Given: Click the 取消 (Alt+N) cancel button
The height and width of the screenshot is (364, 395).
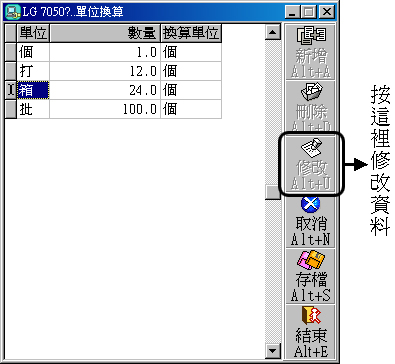Looking at the screenshot, I should (310, 221).
